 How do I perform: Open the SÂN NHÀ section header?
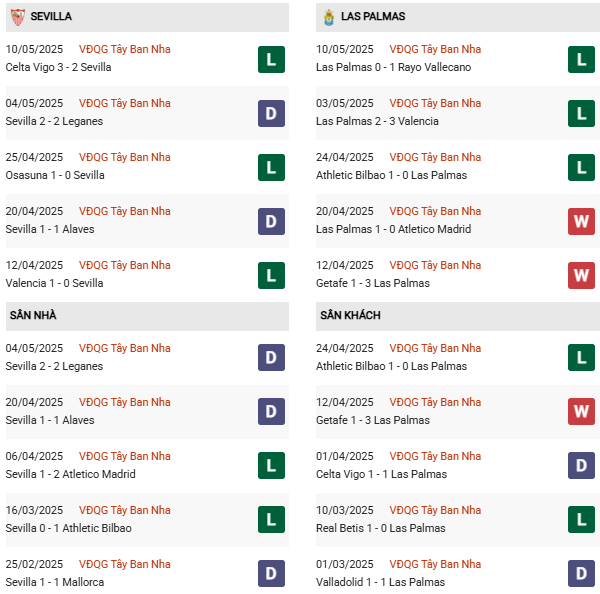pyautogui.click(x=147, y=316)
